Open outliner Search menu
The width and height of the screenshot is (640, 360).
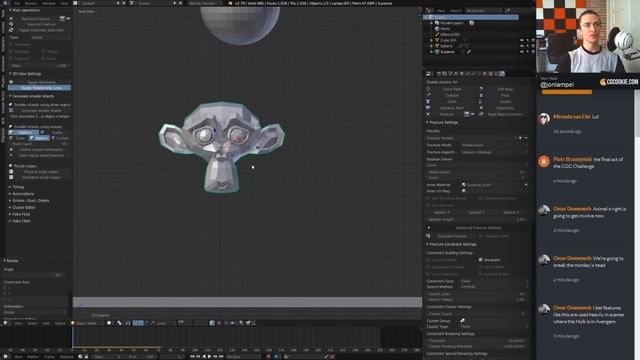455,11
